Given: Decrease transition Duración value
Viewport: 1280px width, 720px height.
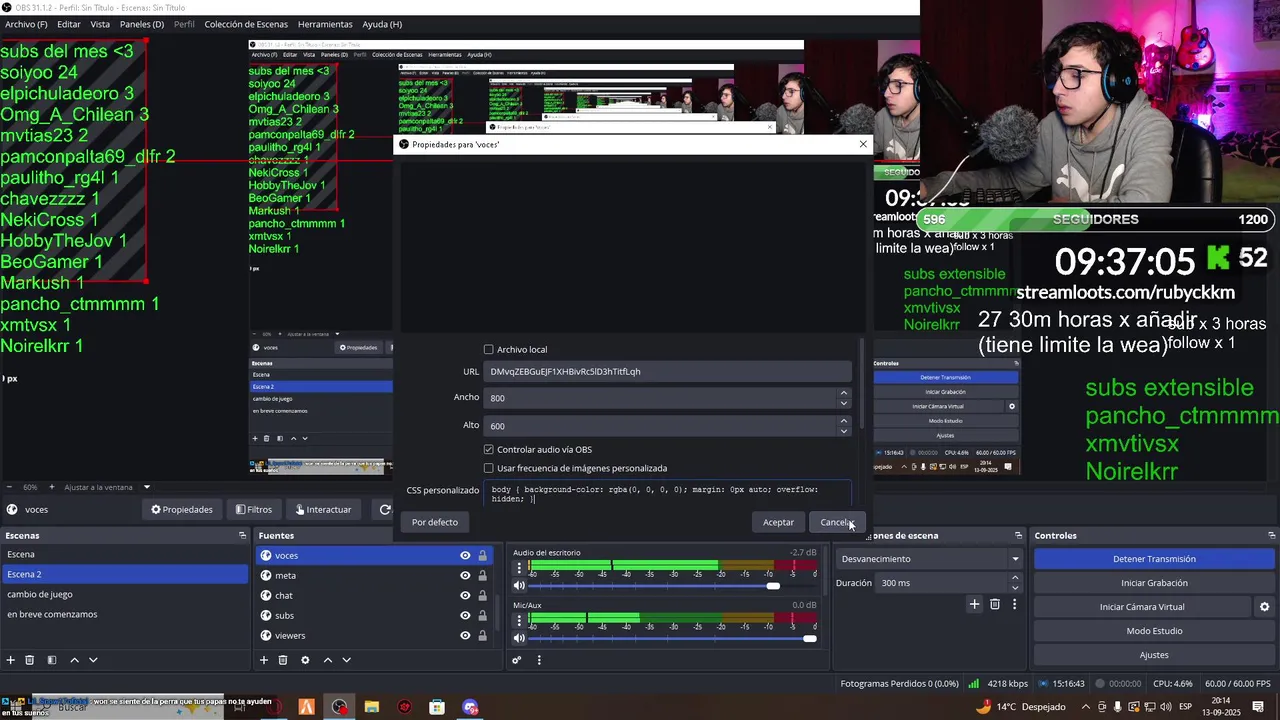Looking at the screenshot, I should click(1015, 588).
